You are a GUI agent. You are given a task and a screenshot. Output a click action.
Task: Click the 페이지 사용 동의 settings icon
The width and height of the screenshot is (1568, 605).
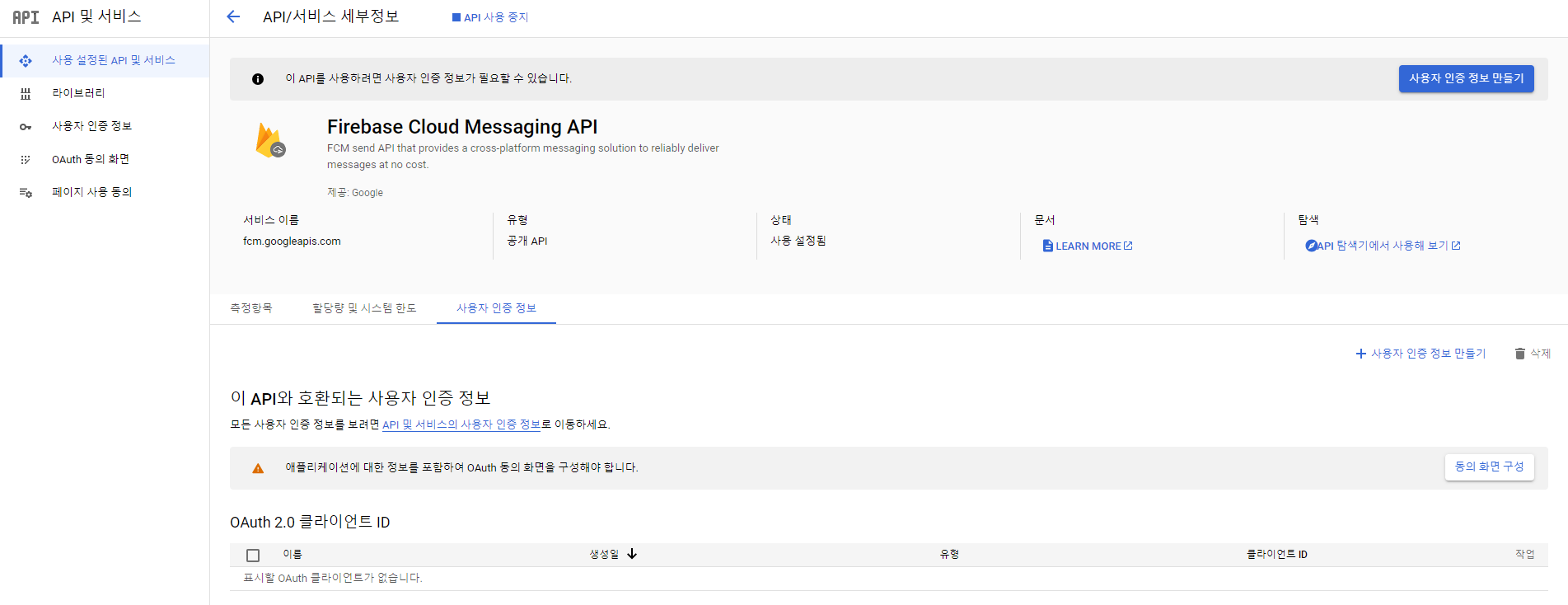pos(26,192)
